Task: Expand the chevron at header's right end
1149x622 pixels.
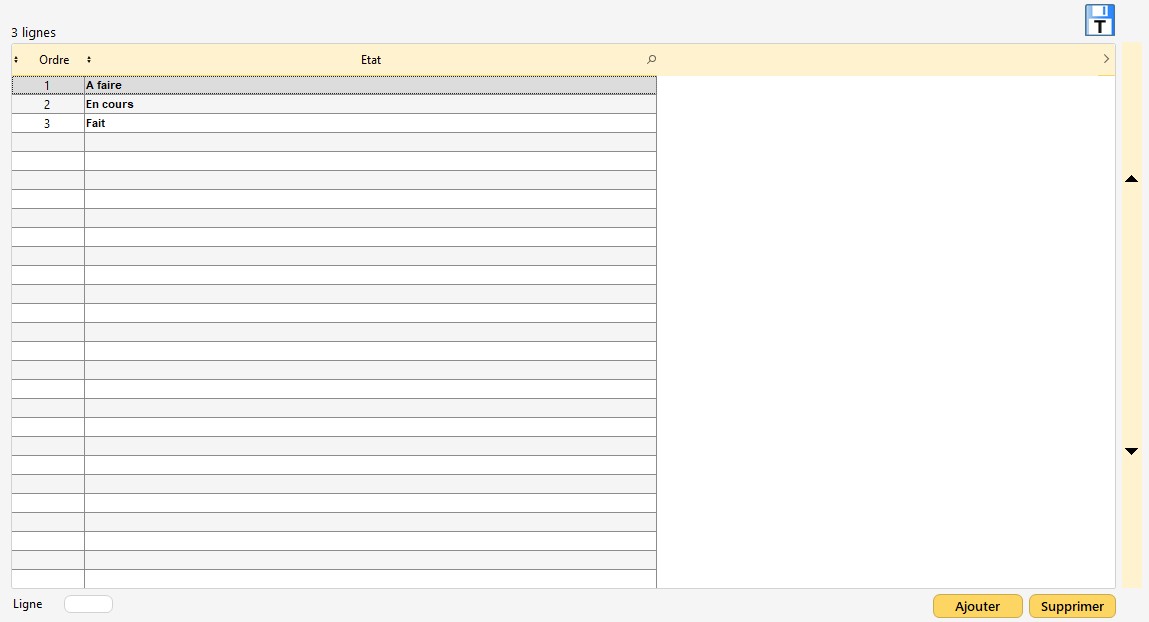Action: click(1105, 60)
